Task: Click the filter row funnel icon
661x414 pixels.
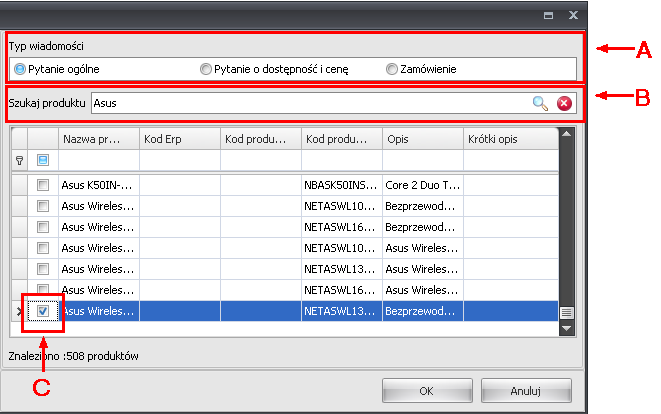Action: (19, 160)
